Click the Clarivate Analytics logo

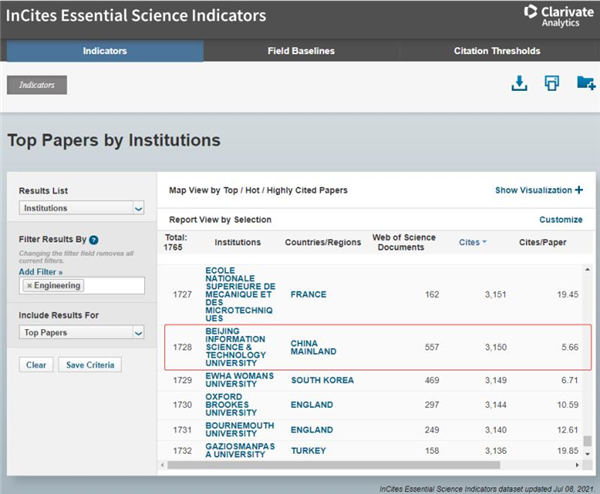[x=558, y=14]
